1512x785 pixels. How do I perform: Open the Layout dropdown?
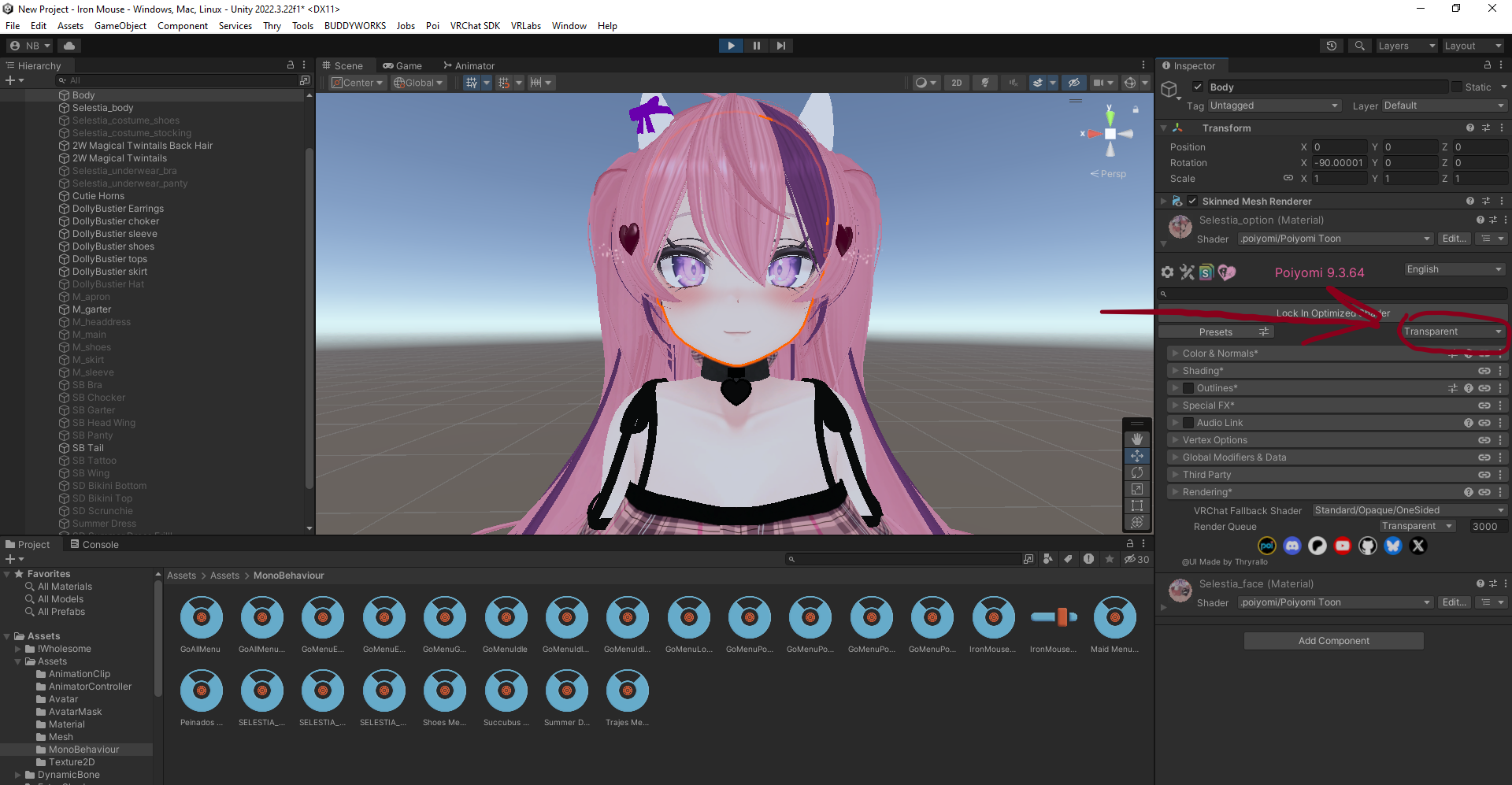click(1473, 46)
